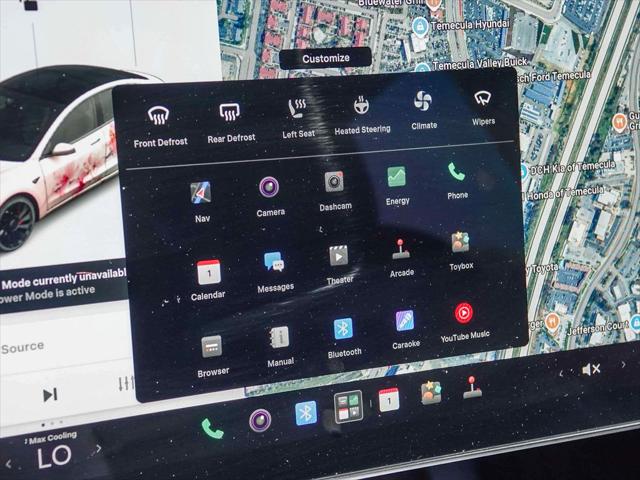Launch the Theater app
This screenshot has height=480, width=640.
339,264
